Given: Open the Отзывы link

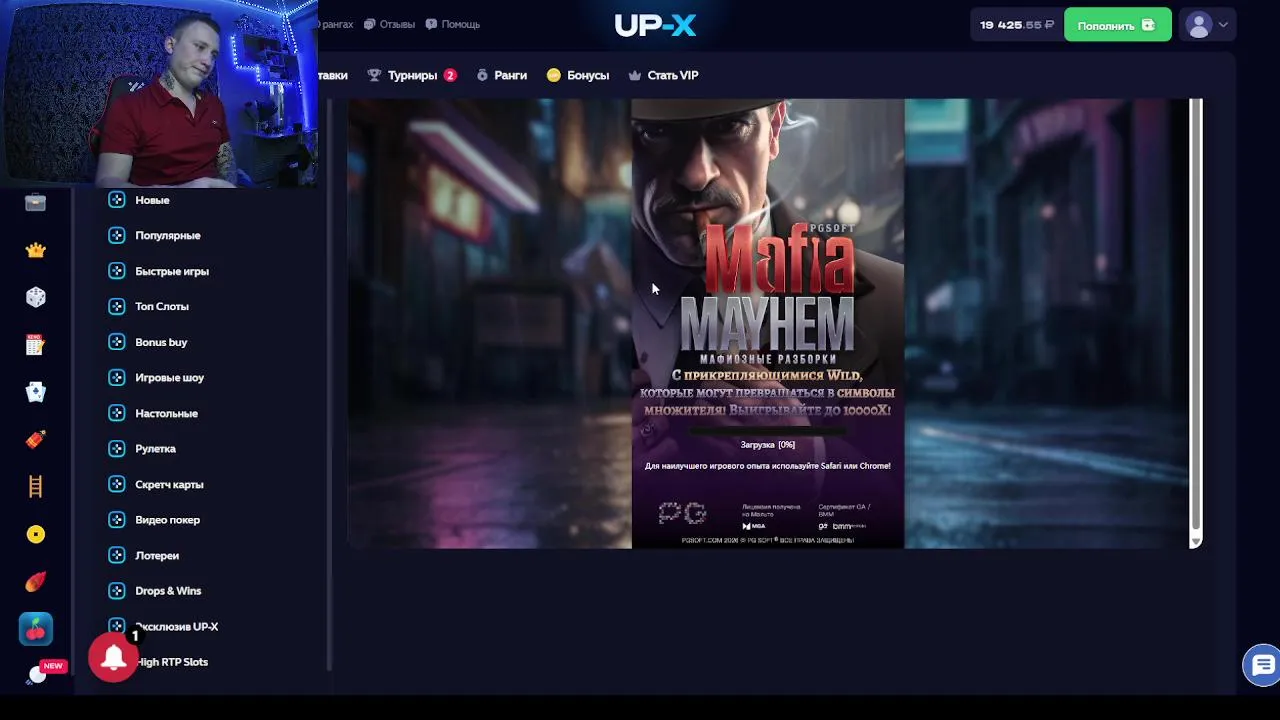Looking at the screenshot, I should tap(389, 24).
